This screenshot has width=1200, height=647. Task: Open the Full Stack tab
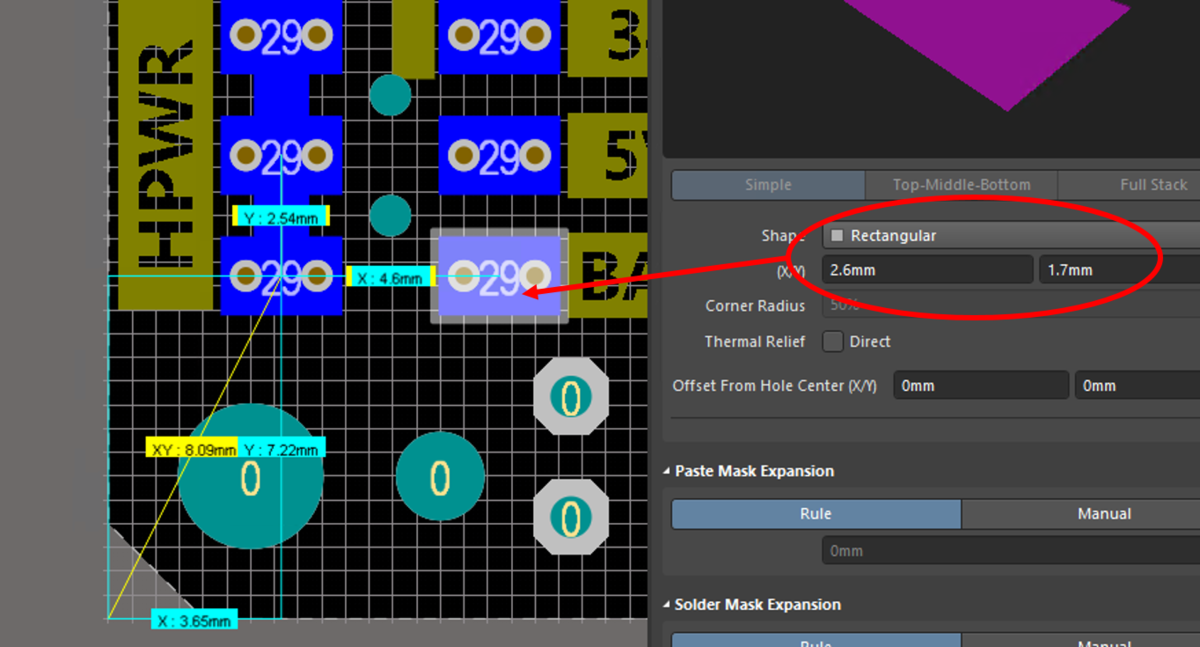pyautogui.click(x=1129, y=185)
